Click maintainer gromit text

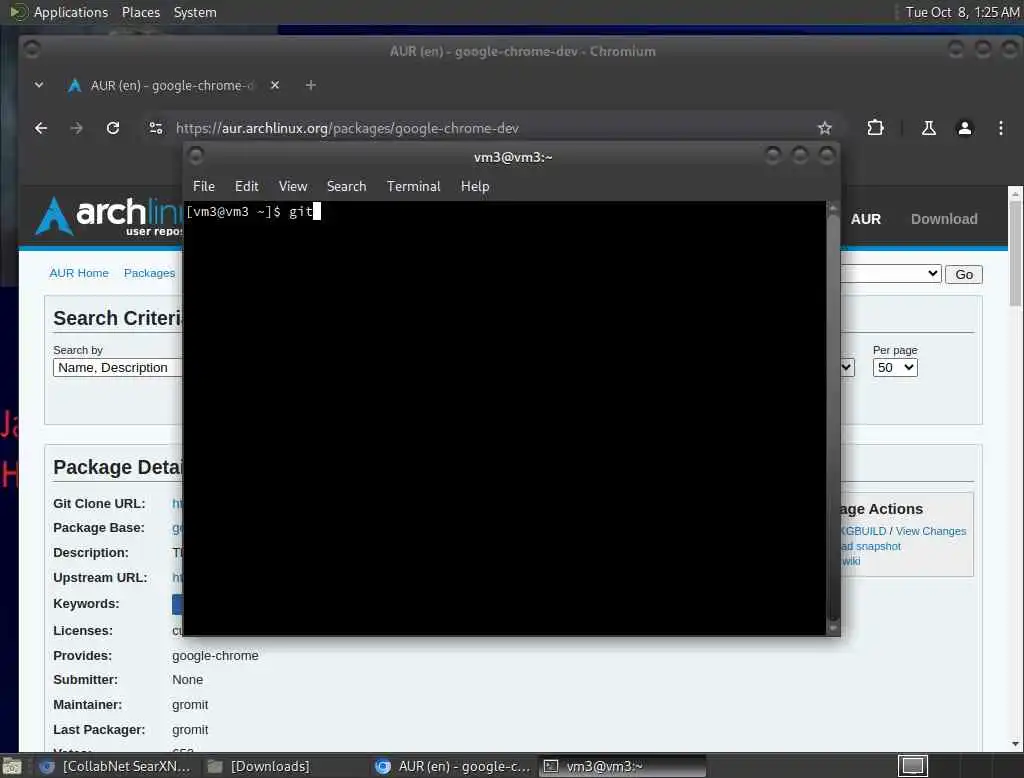tap(190, 705)
